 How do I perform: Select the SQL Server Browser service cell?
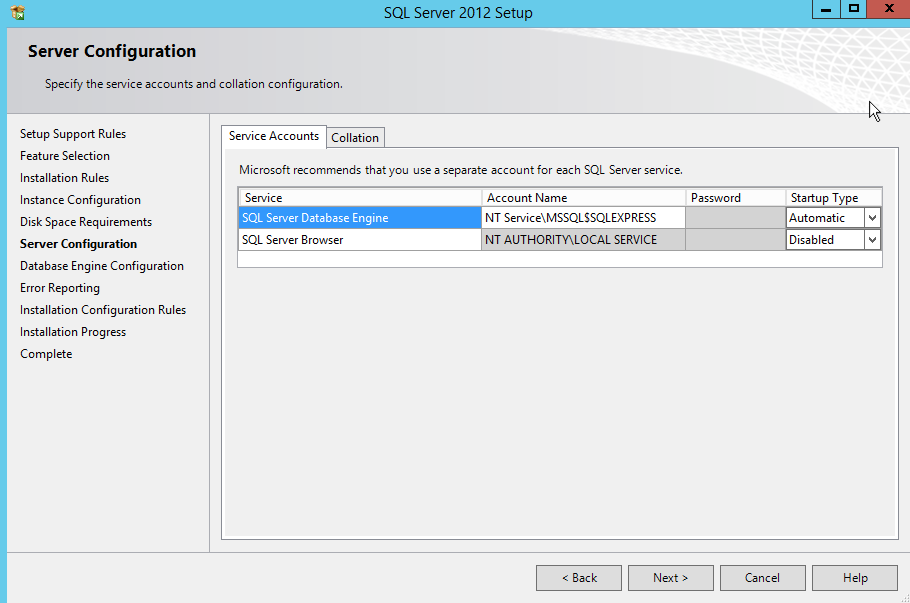tap(359, 240)
